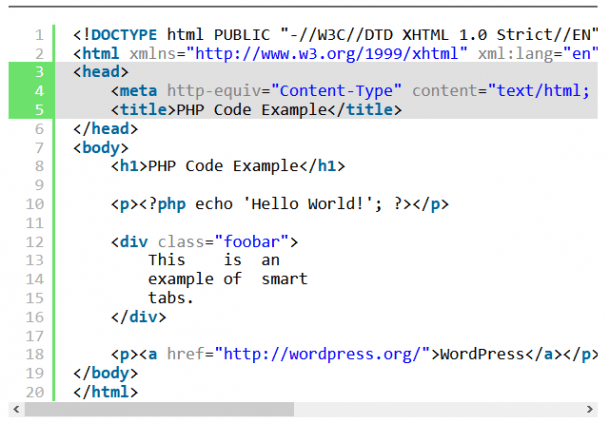Click the wordpress.org URL in line 18
Image resolution: width=610 pixels, height=423 pixels.
322,355
